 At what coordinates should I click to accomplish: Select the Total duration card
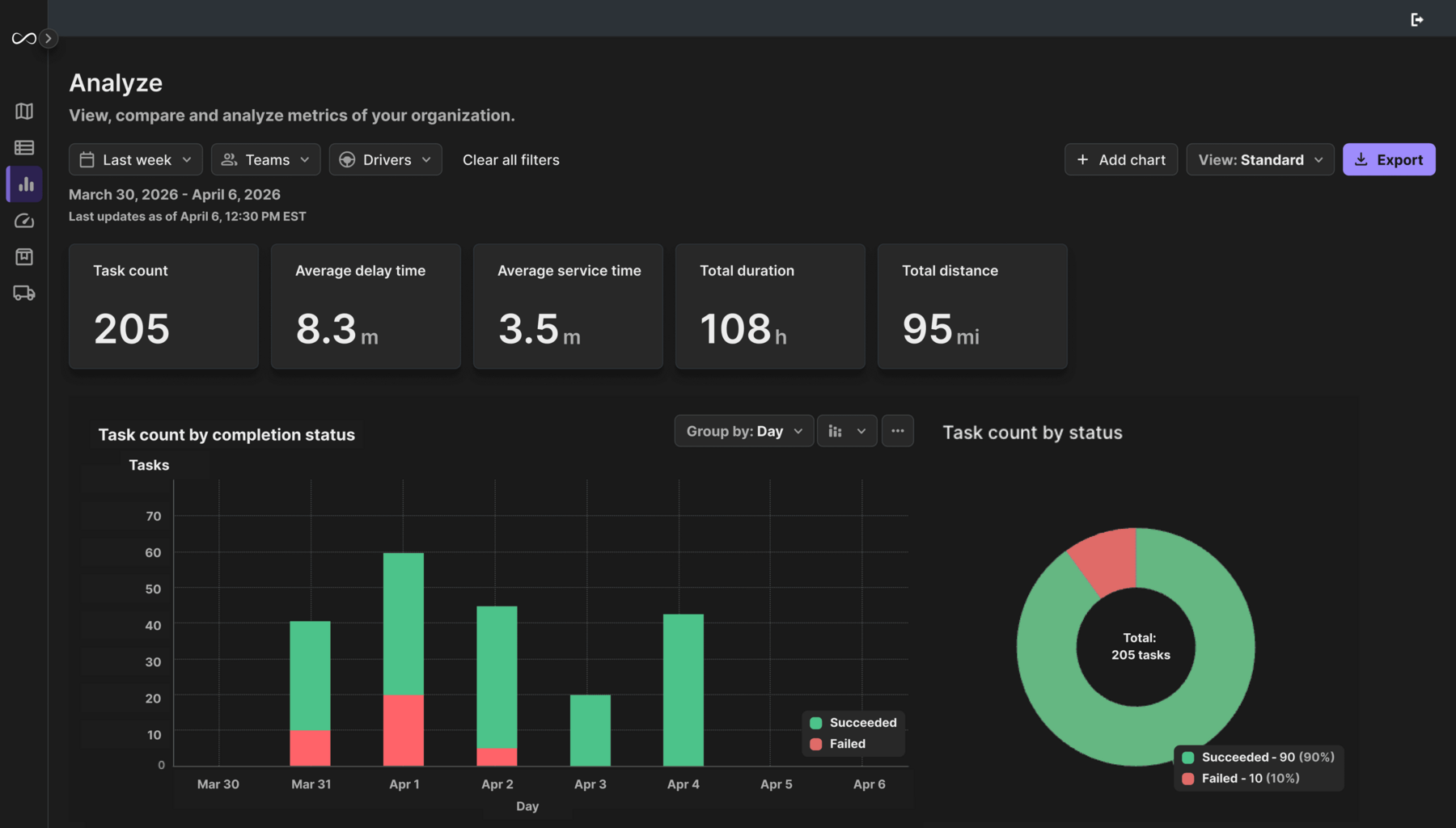click(x=770, y=306)
